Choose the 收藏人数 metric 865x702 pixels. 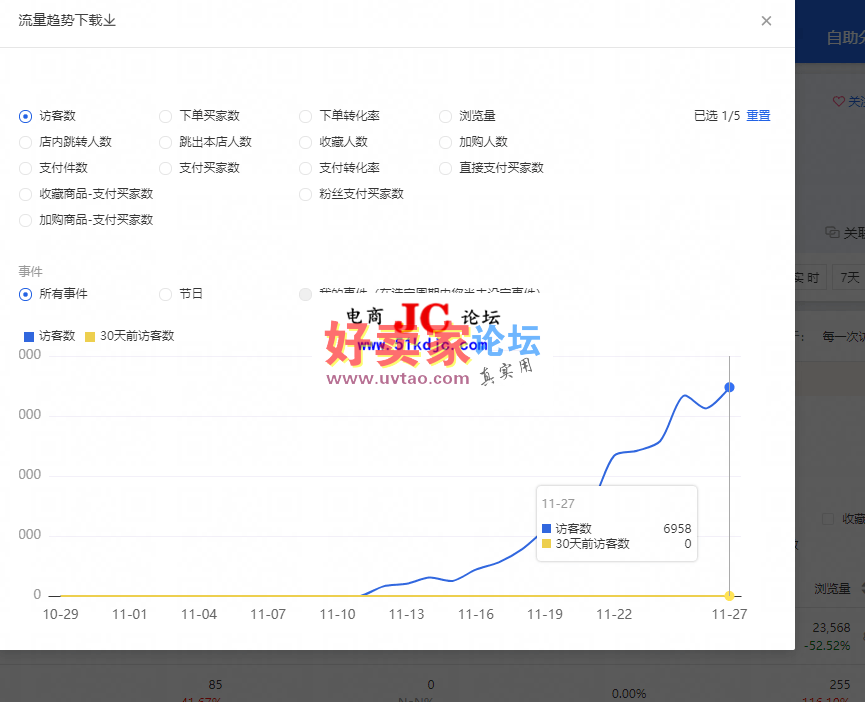306,142
